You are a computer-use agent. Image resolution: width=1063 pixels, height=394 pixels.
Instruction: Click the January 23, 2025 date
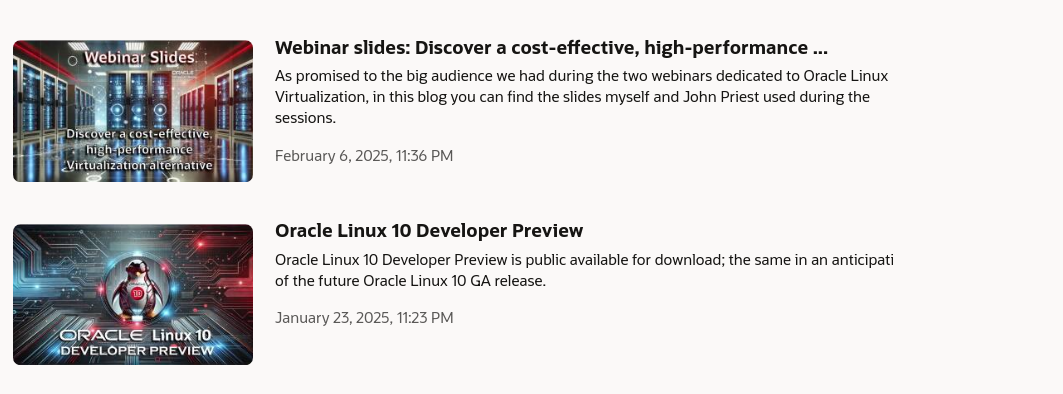coord(332,318)
